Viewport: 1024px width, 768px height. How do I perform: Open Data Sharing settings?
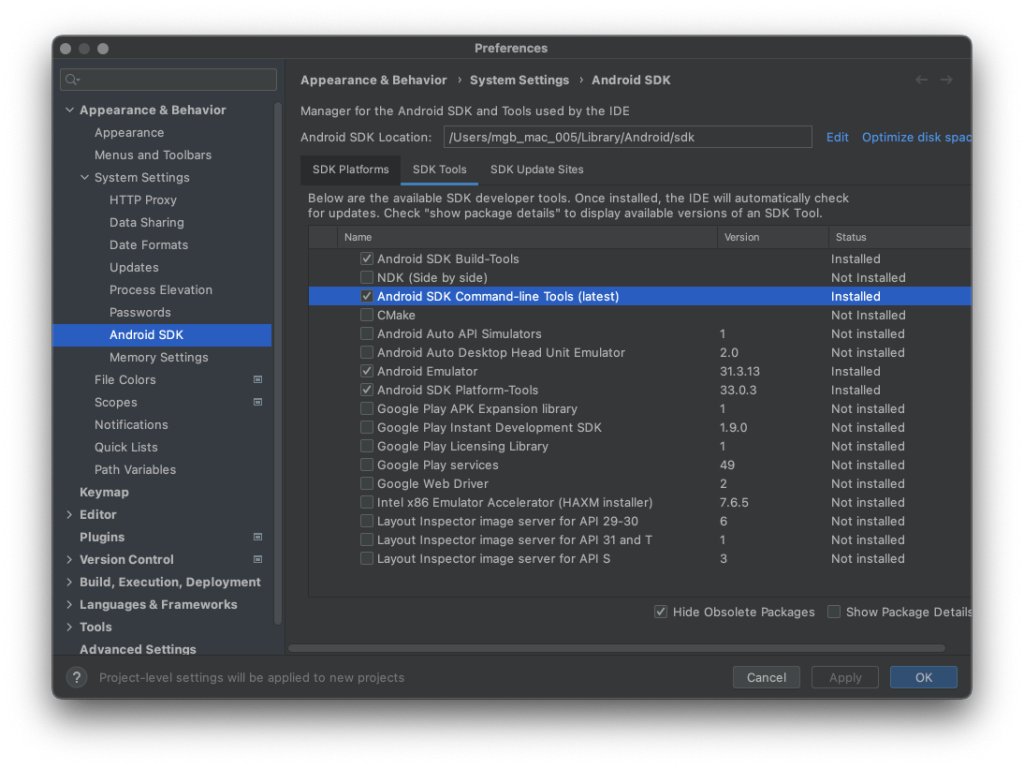146,223
